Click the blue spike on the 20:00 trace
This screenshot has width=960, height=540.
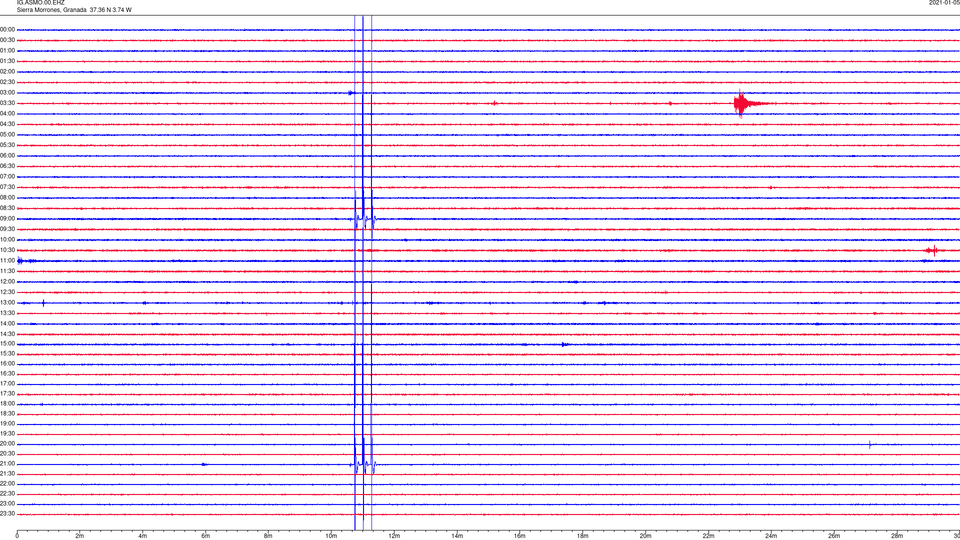(870, 444)
